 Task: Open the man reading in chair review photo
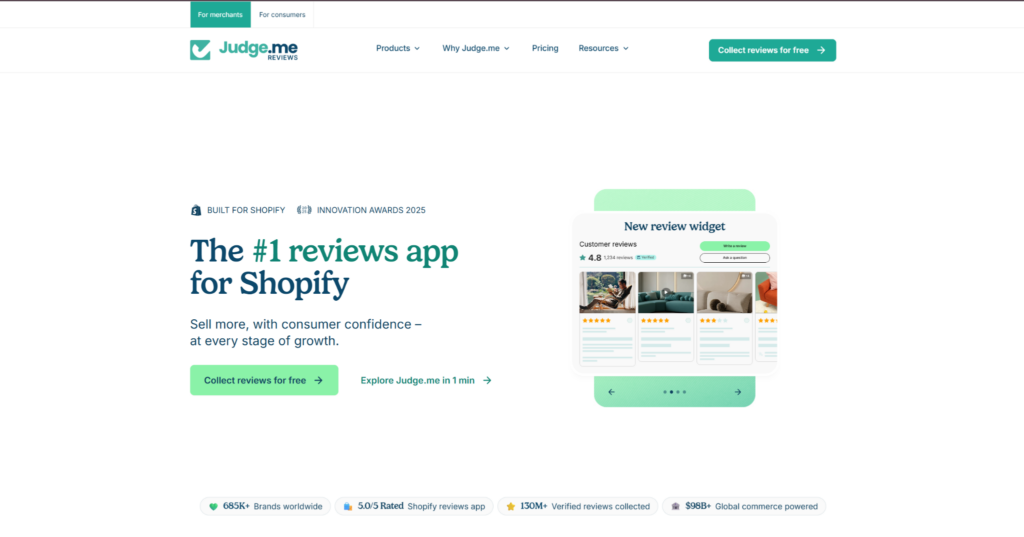point(607,293)
